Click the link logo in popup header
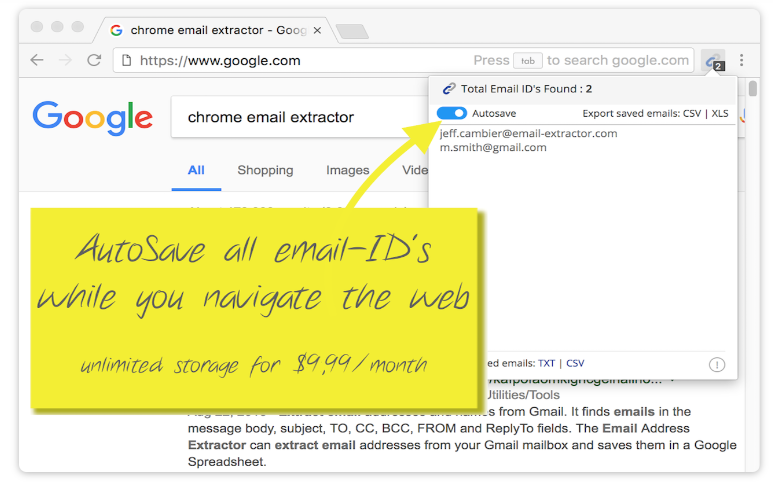This screenshot has width=773, height=483. pos(449,89)
